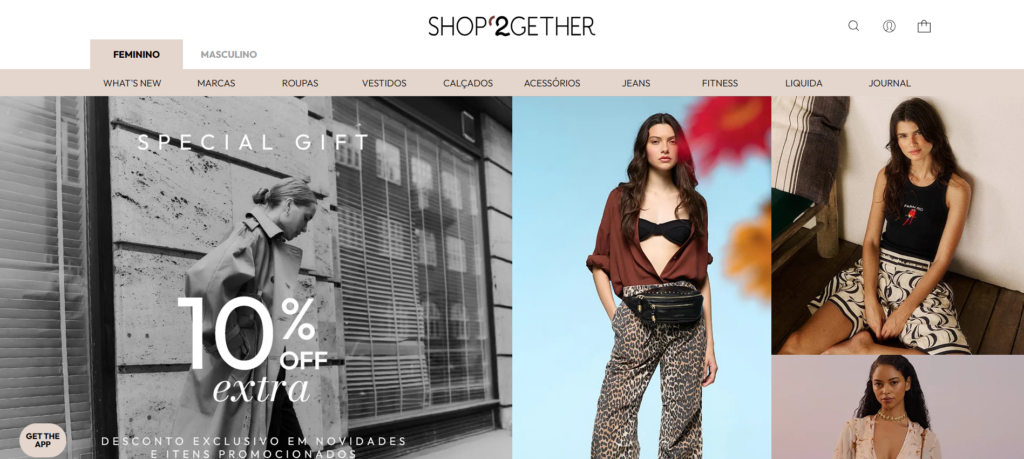Open the Vestidos menu item
Viewport: 1024px width, 459px height.
coord(384,83)
